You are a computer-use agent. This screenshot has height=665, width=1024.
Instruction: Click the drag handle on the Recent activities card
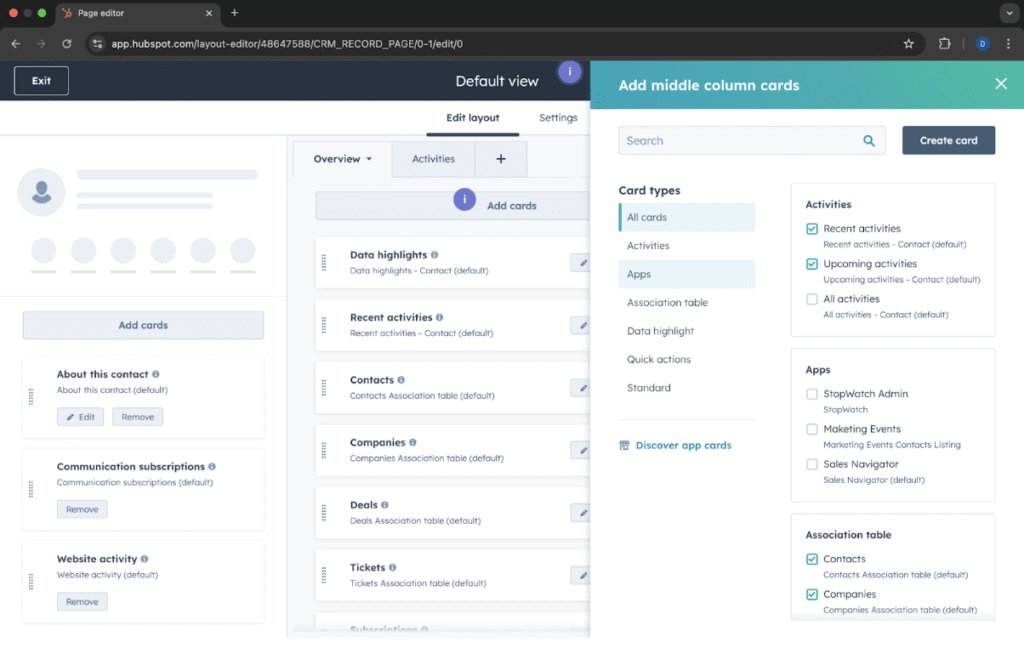pyautogui.click(x=324, y=325)
